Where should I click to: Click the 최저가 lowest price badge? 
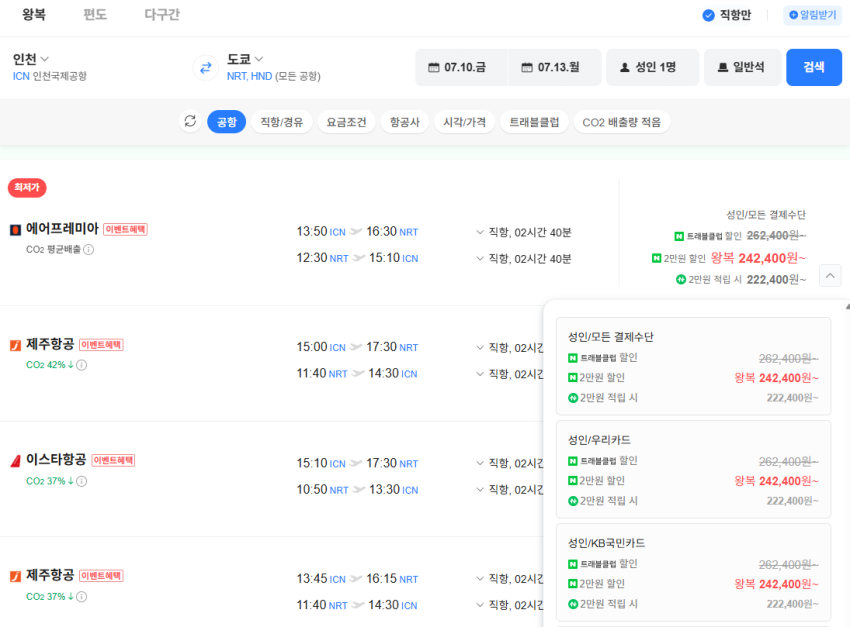pyautogui.click(x=27, y=188)
